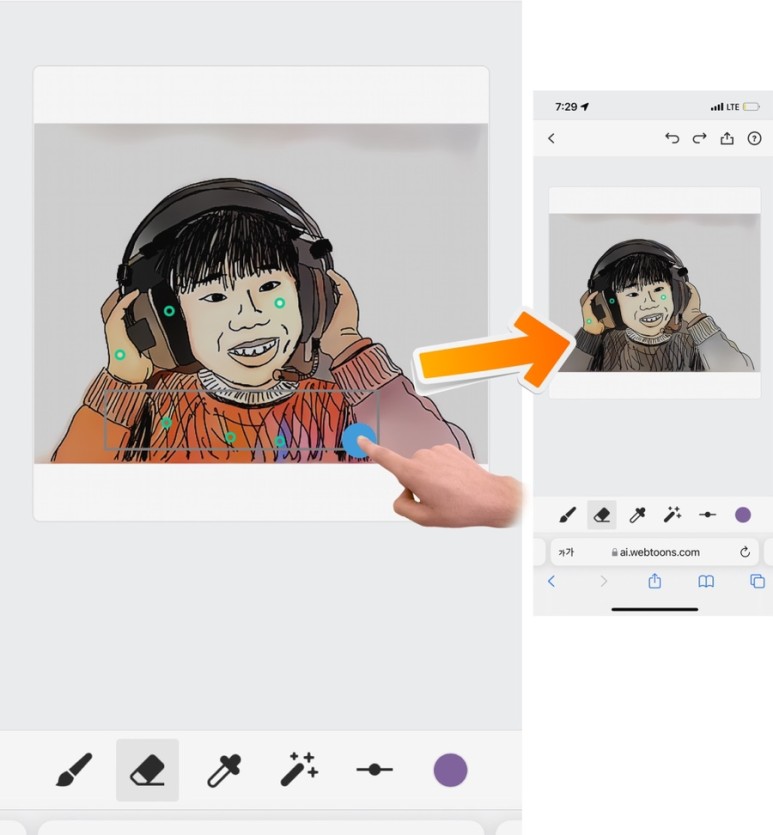
Task: Tap the eyedropper tool in the phone screenshot
Action: [637, 515]
